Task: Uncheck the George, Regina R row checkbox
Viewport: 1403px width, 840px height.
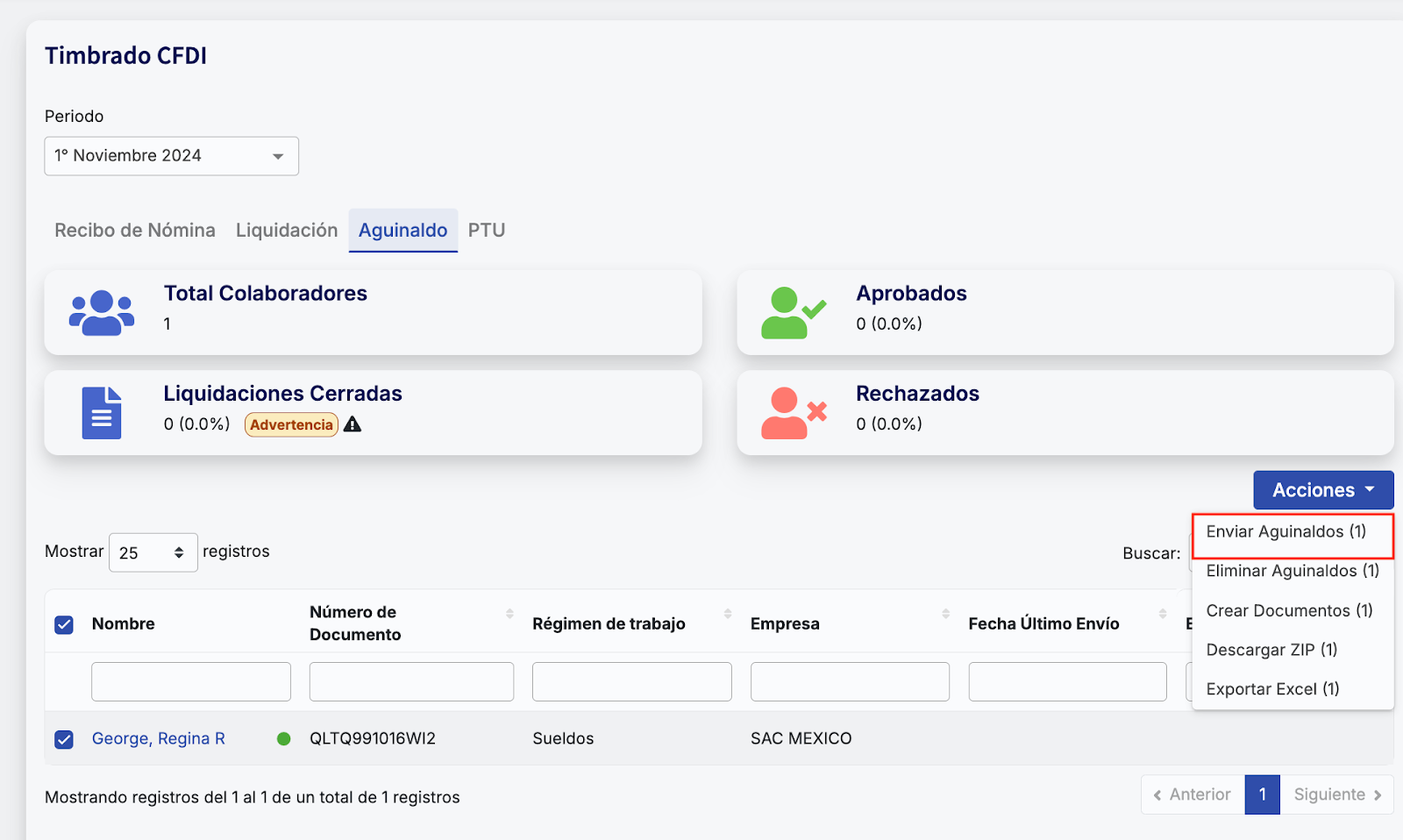Action: [x=64, y=739]
